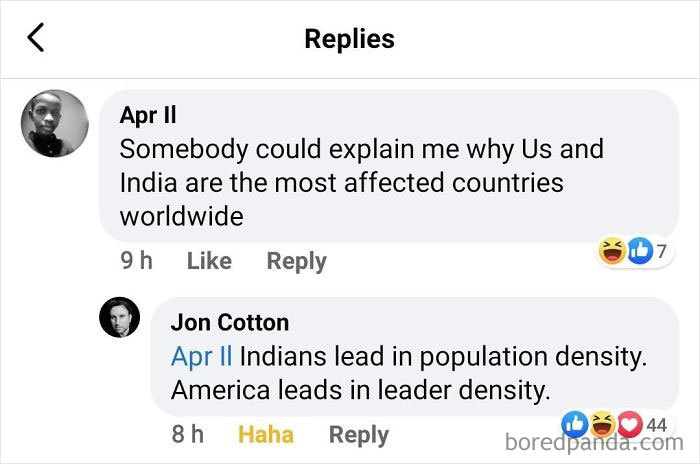Click the 9 h timestamp
700x464 pixels.
pos(136,260)
